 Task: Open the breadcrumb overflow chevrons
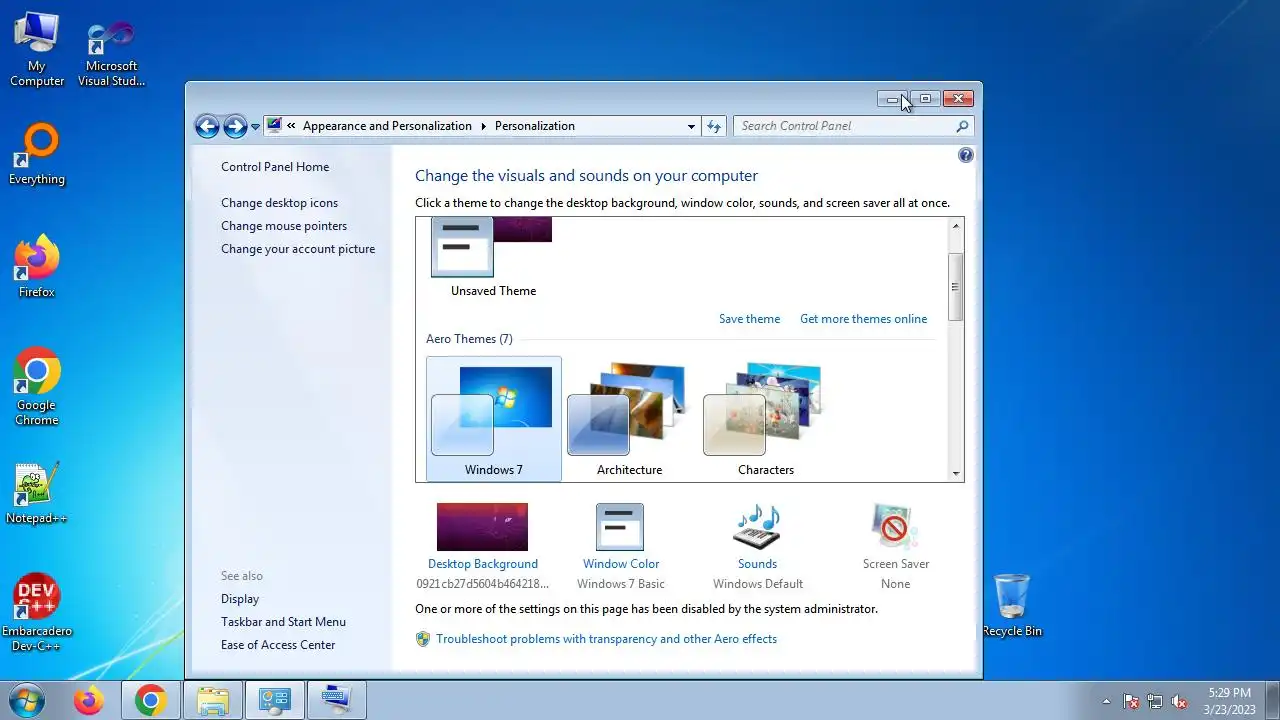tap(291, 126)
